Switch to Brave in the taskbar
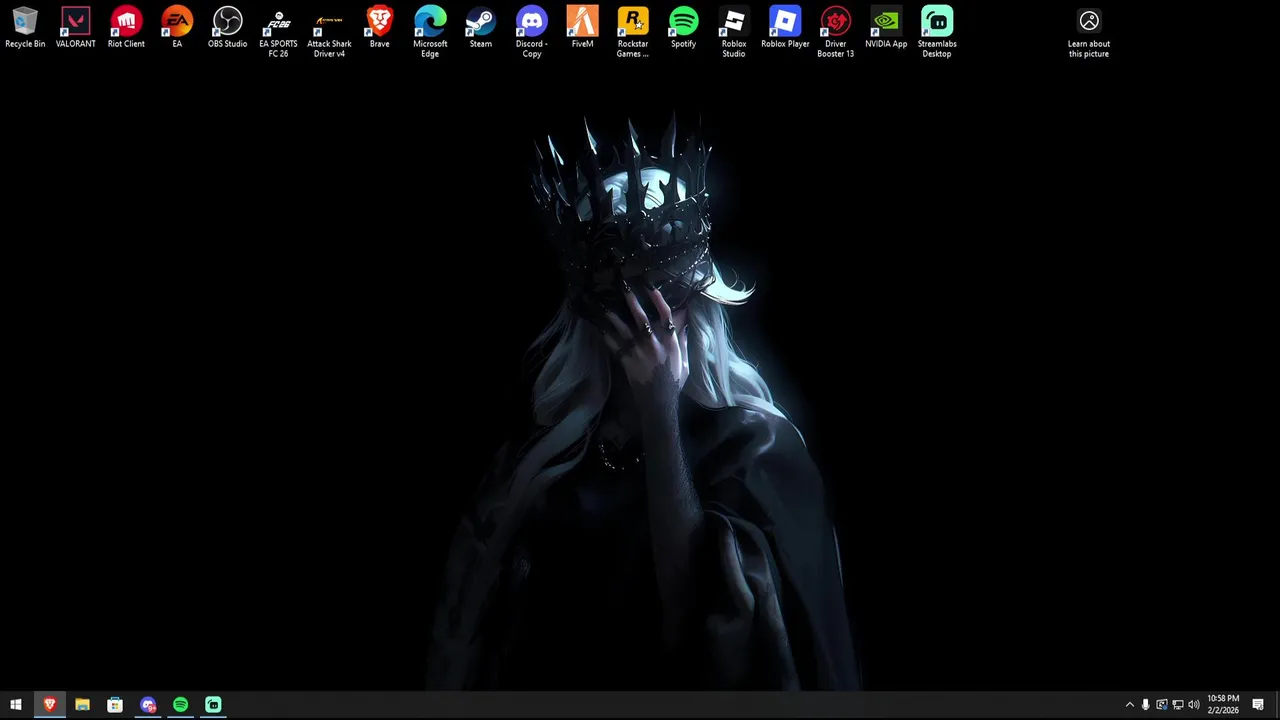The width and height of the screenshot is (1280, 720). coord(49,705)
